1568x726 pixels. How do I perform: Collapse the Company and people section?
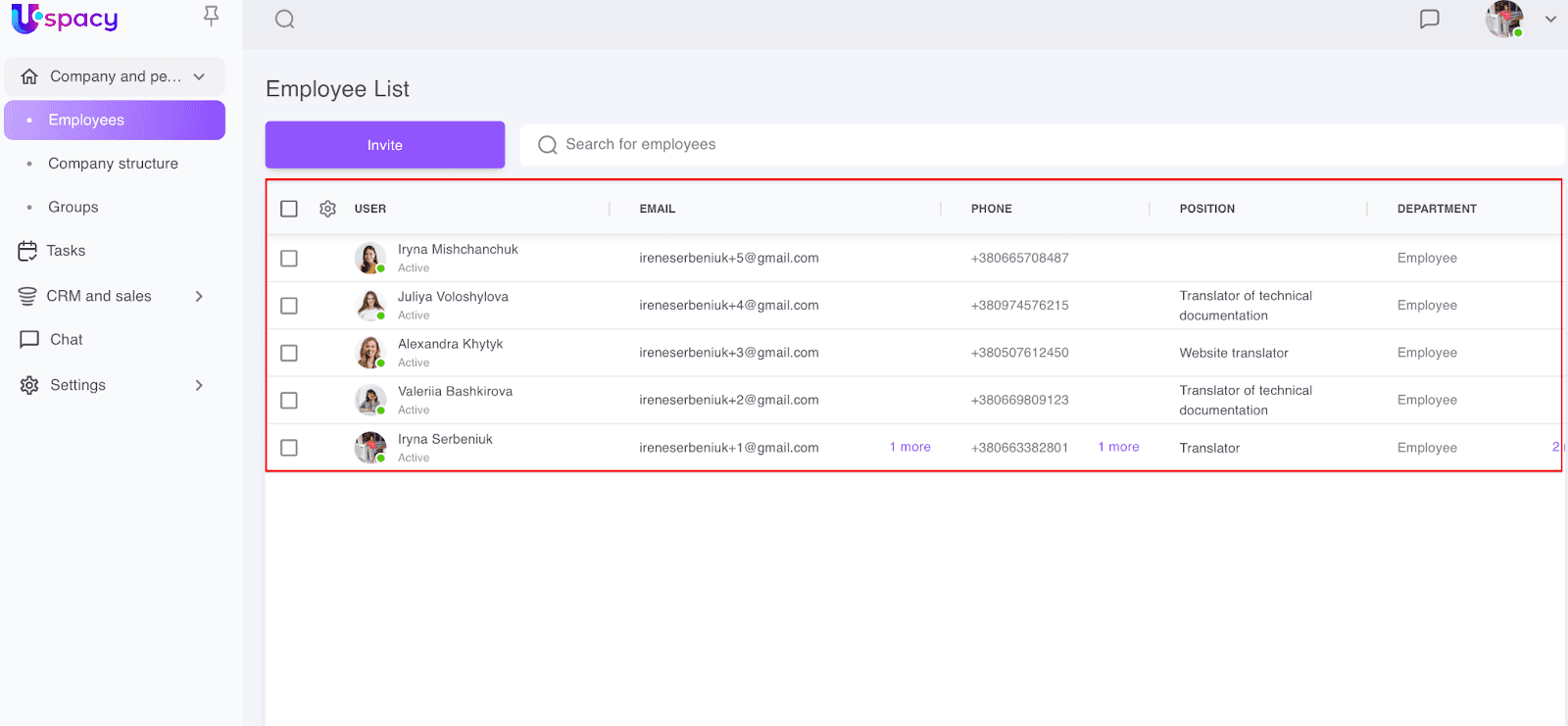click(x=199, y=76)
